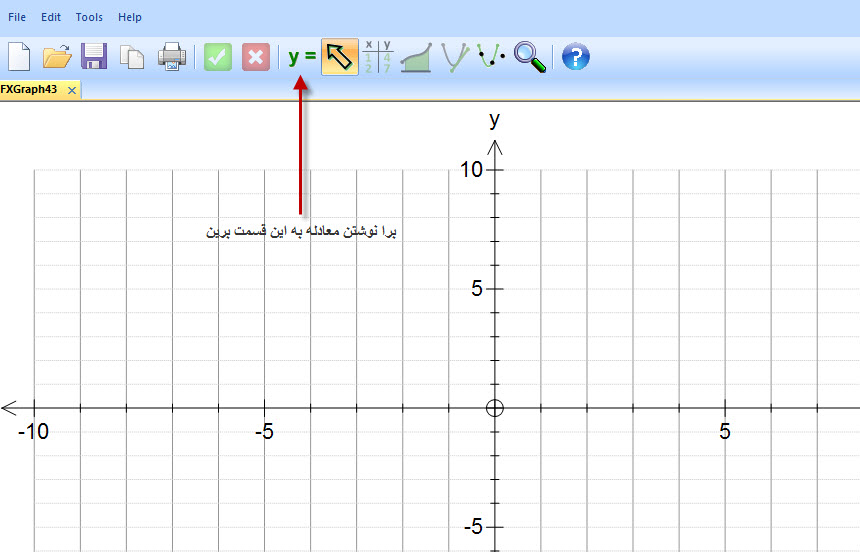
Task: Choose the tangent line tool
Action: pos(455,56)
